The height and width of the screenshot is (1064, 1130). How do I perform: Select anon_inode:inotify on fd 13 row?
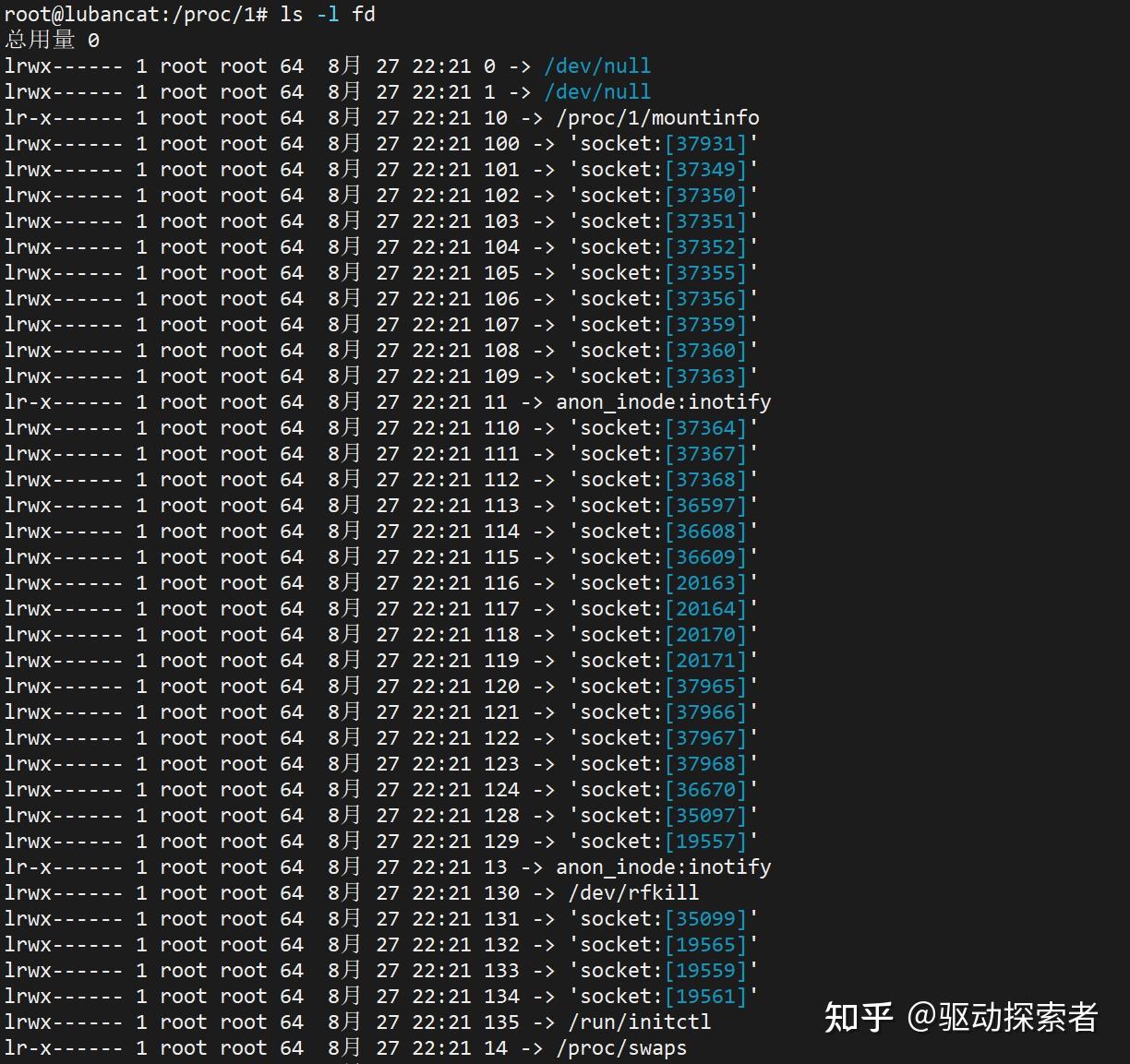point(664,867)
